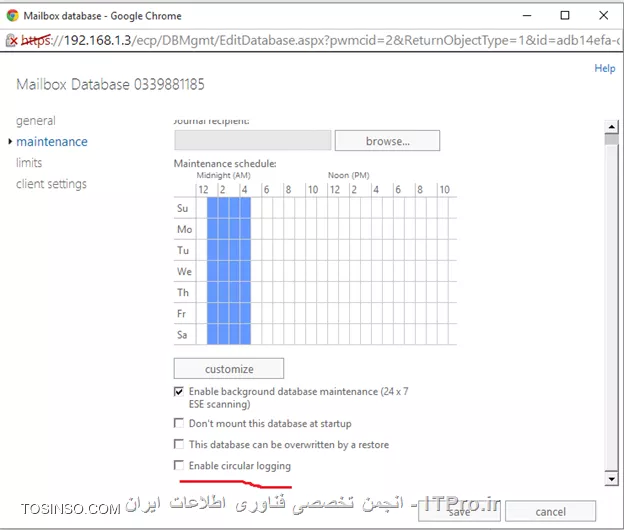This screenshot has height=530, width=624.
Task: Click the Mailbox Database 0339881185 title
Action: pos(110,84)
